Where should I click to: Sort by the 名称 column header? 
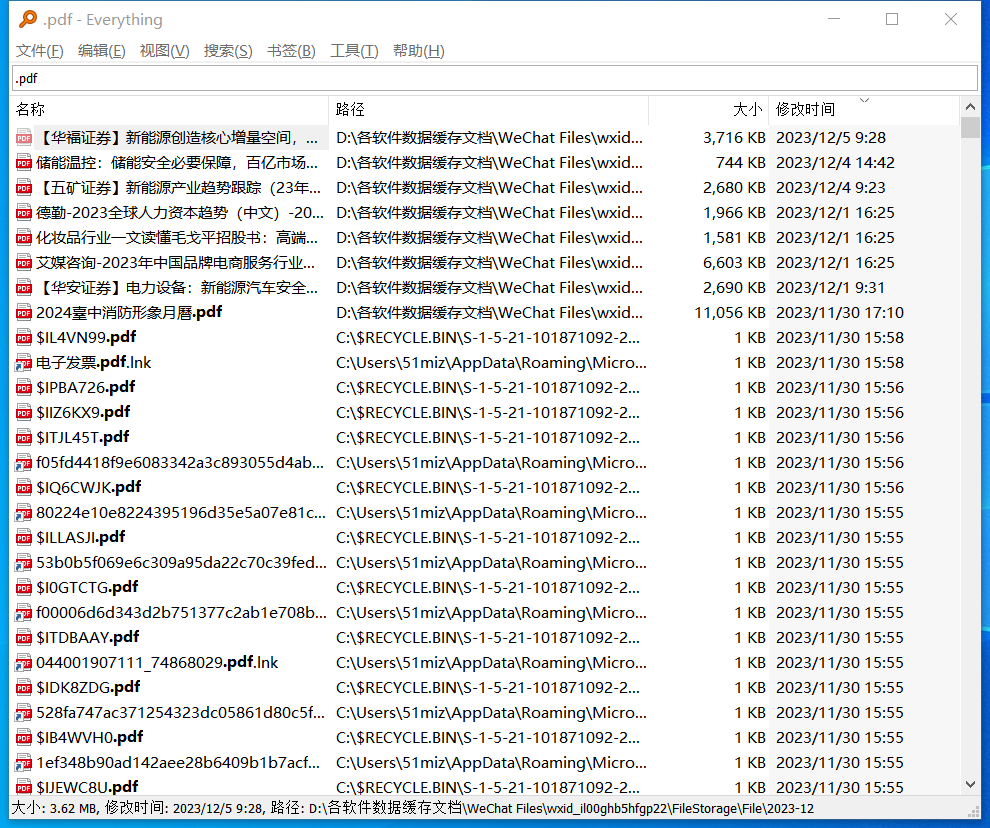(169, 109)
